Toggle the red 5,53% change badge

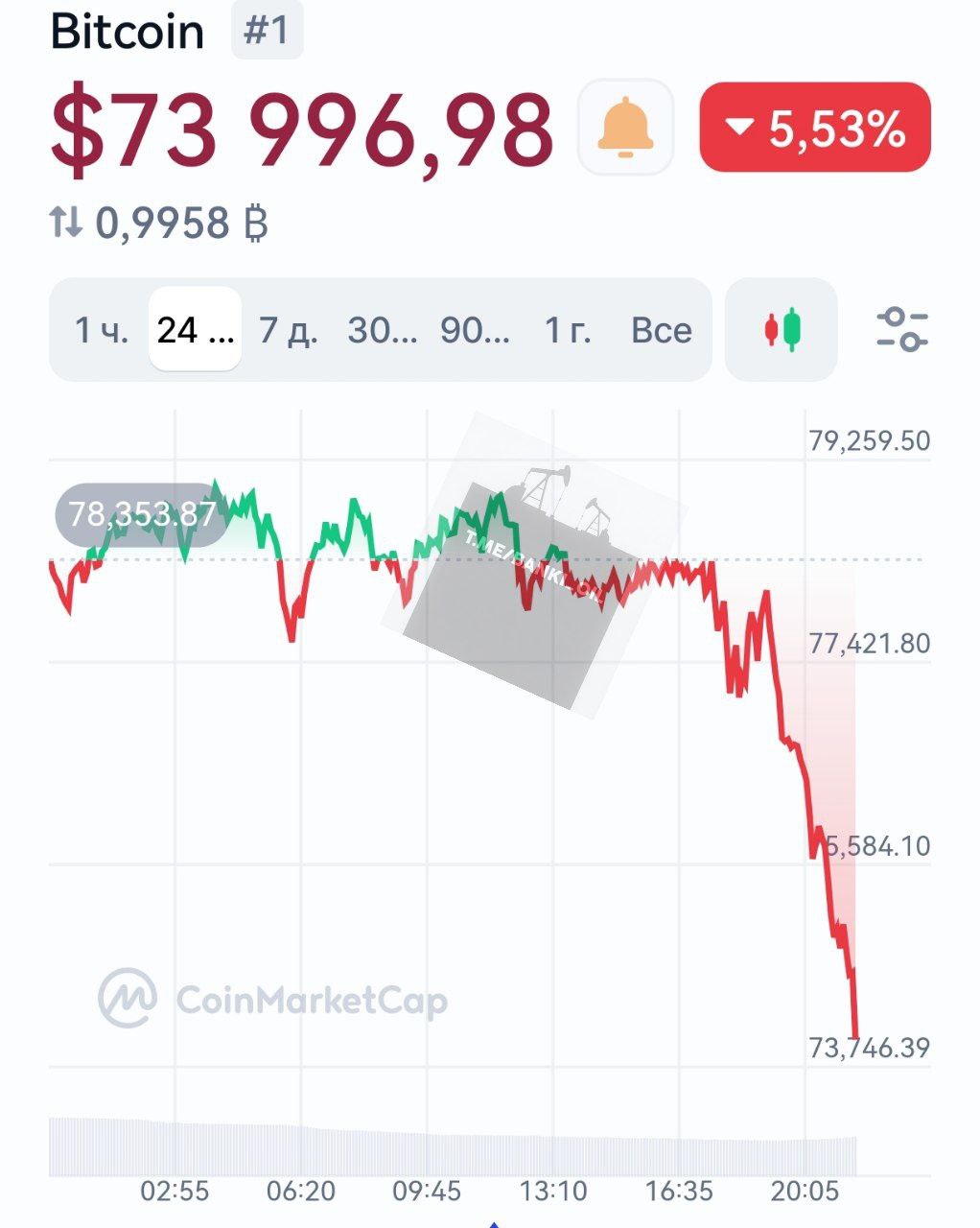click(815, 128)
